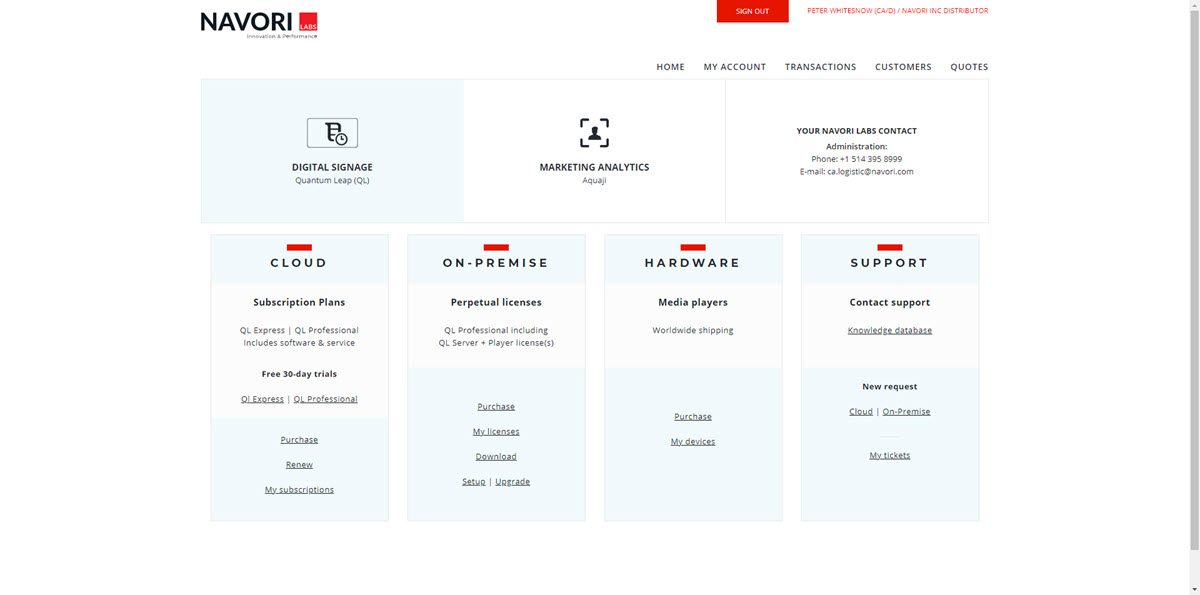This screenshot has height=595, width=1200.
Task: Open My devices under Hardware
Action: click(693, 442)
